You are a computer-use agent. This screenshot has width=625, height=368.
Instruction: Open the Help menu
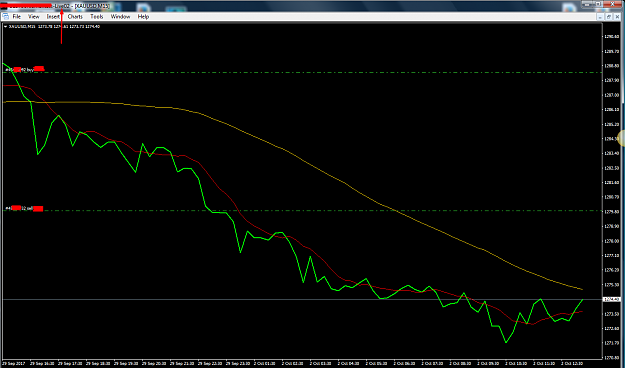(143, 17)
